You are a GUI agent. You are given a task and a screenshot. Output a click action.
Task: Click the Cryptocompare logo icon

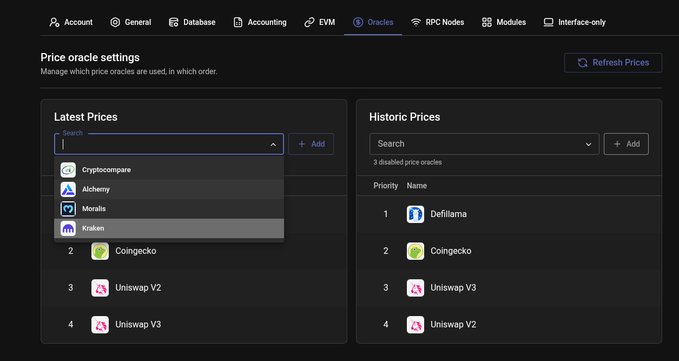point(68,170)
